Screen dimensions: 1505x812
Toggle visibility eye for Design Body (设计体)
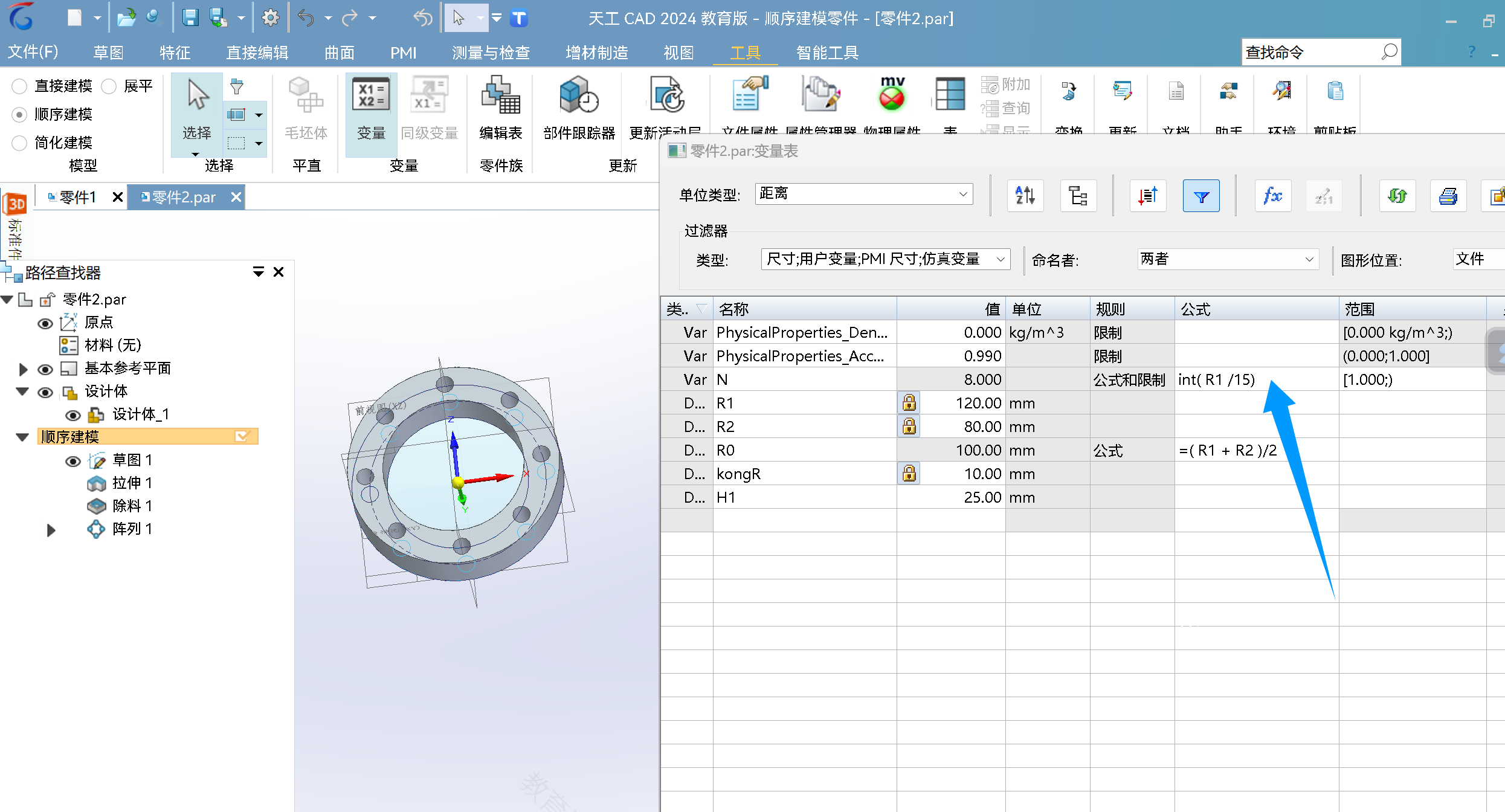45,392
